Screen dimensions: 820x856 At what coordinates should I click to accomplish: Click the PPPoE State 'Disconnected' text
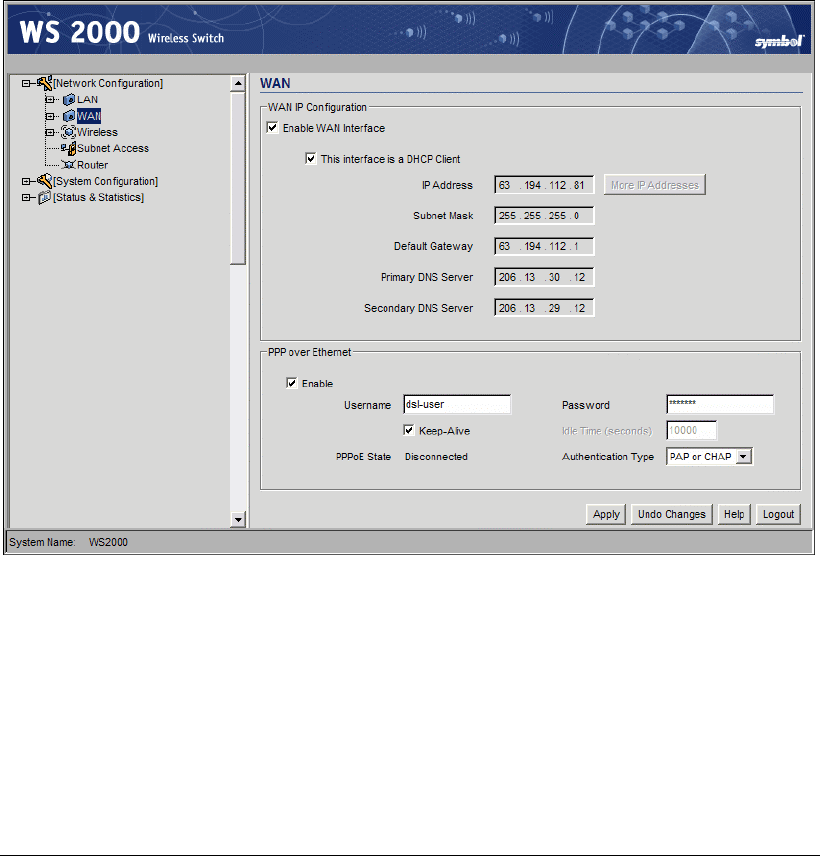(x=436, y=457)
